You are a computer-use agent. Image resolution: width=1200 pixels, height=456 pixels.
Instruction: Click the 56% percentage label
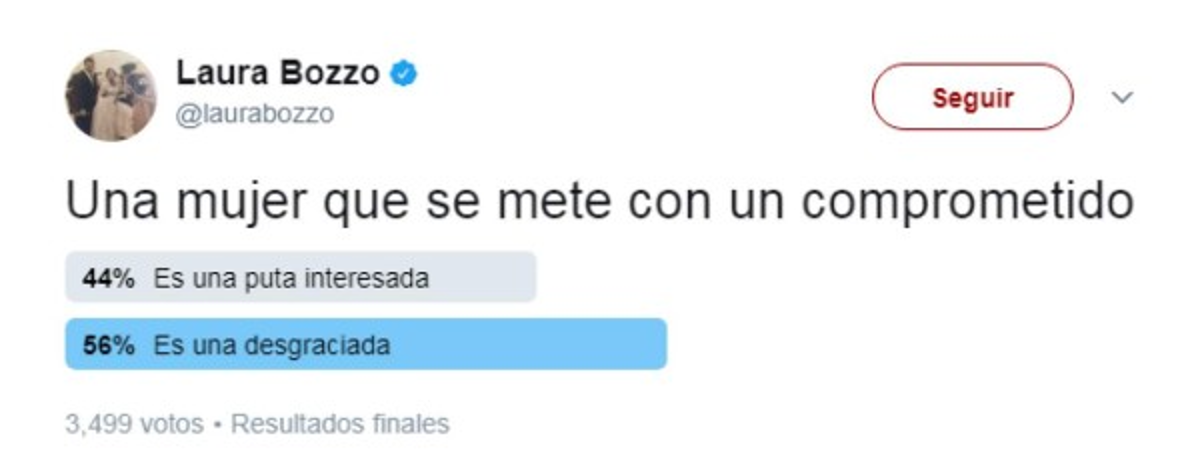(108, 346)
